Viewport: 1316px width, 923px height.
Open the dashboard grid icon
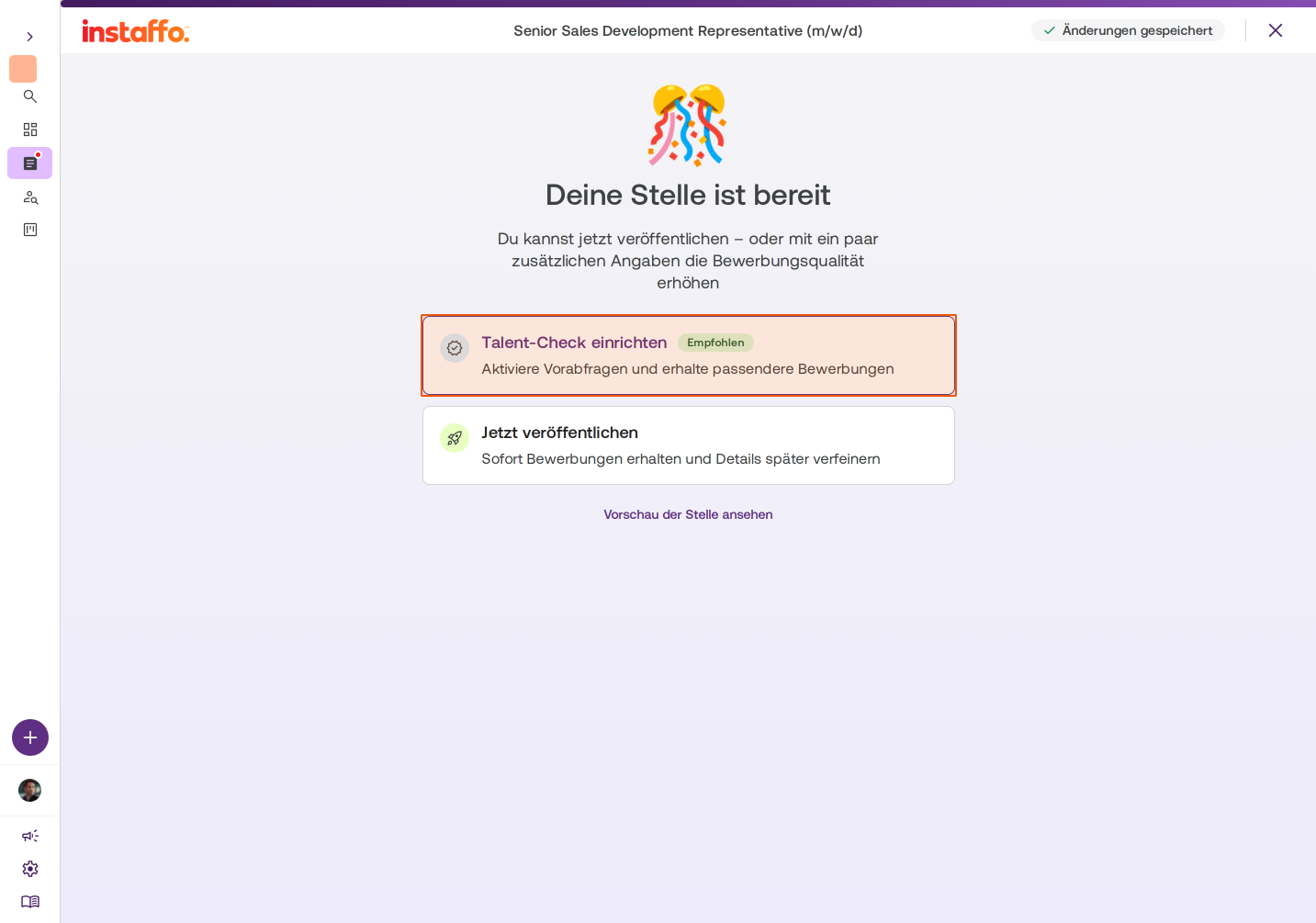point(30,129)
